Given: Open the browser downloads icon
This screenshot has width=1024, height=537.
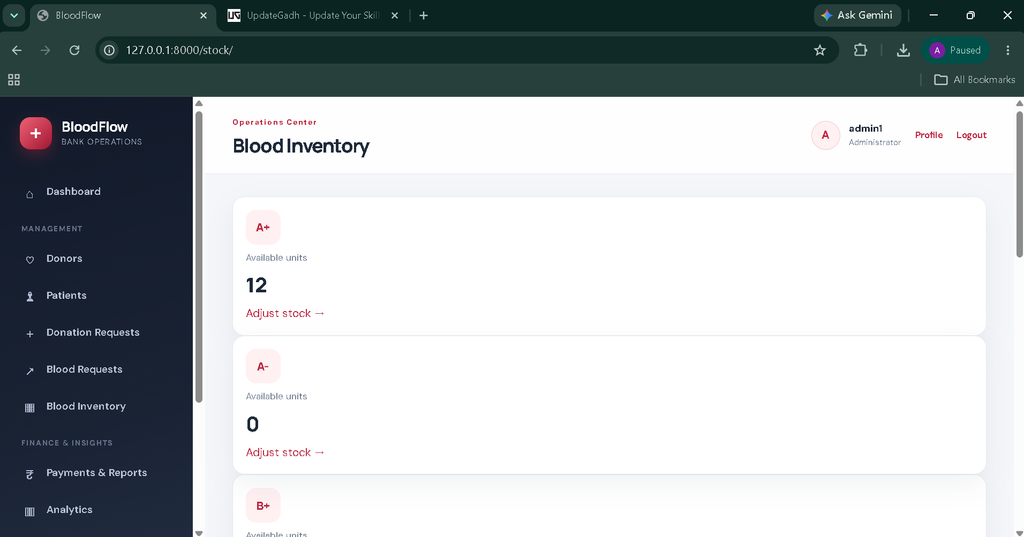Looking at the screenshot, I should 903,50.
